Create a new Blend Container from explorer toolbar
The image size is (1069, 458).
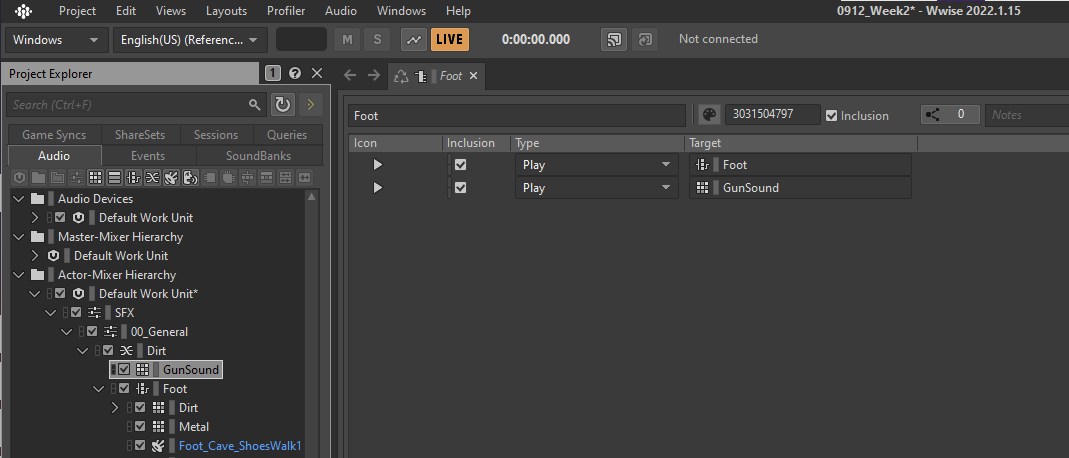coord(152,178)
